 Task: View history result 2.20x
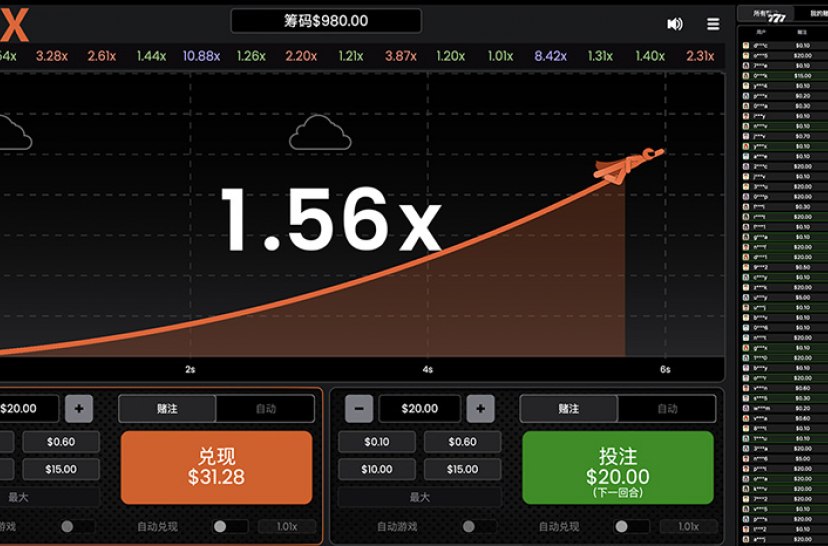(301, 56)
